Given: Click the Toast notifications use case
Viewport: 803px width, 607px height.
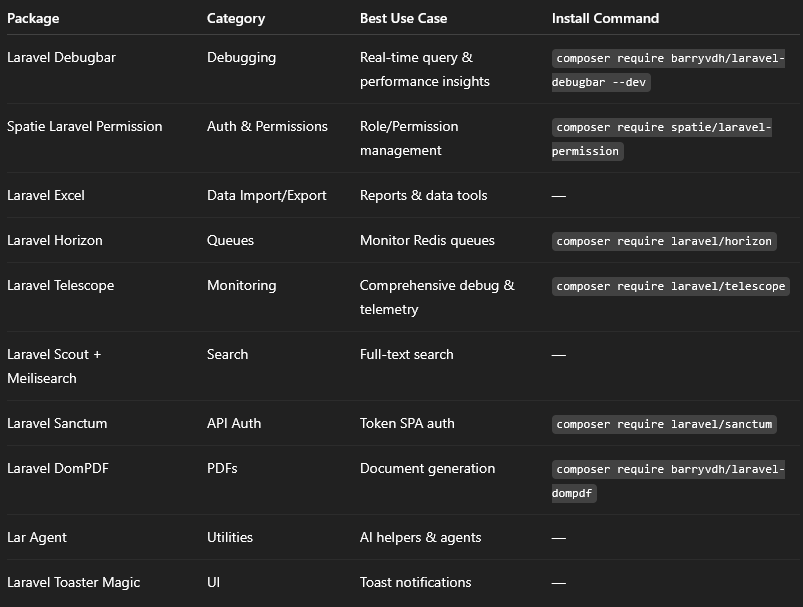Looking at the screenshot, I should pyautogui.click(x=415, y=582).
